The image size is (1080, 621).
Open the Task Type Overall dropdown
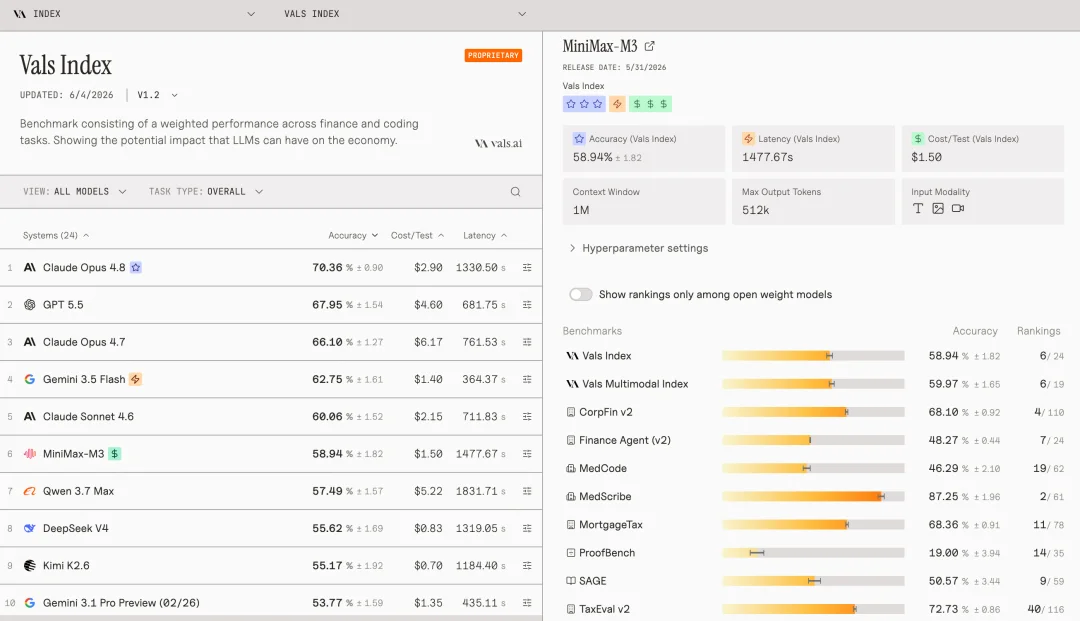(206, 191)
